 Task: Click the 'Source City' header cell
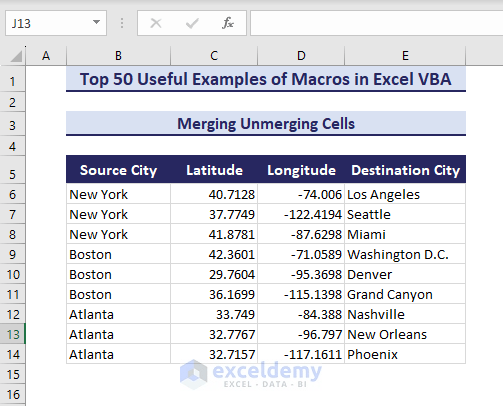click(x=118, y=170)
